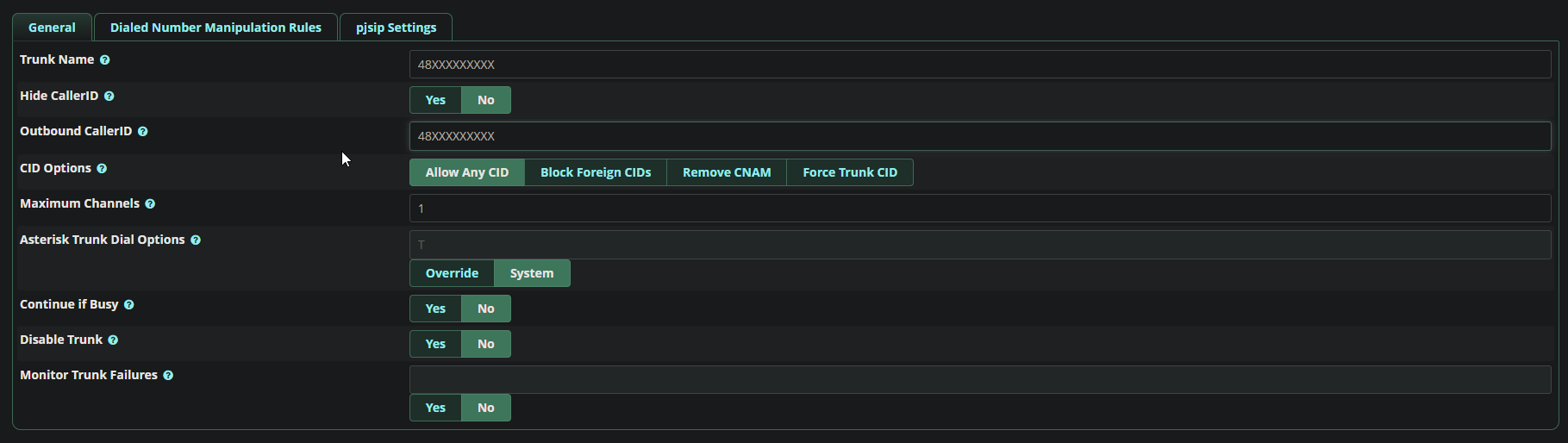Click Monitor Trunk Failures help icon
The width and height of the screenshot is (1568, 443).
tap(168, 376)
